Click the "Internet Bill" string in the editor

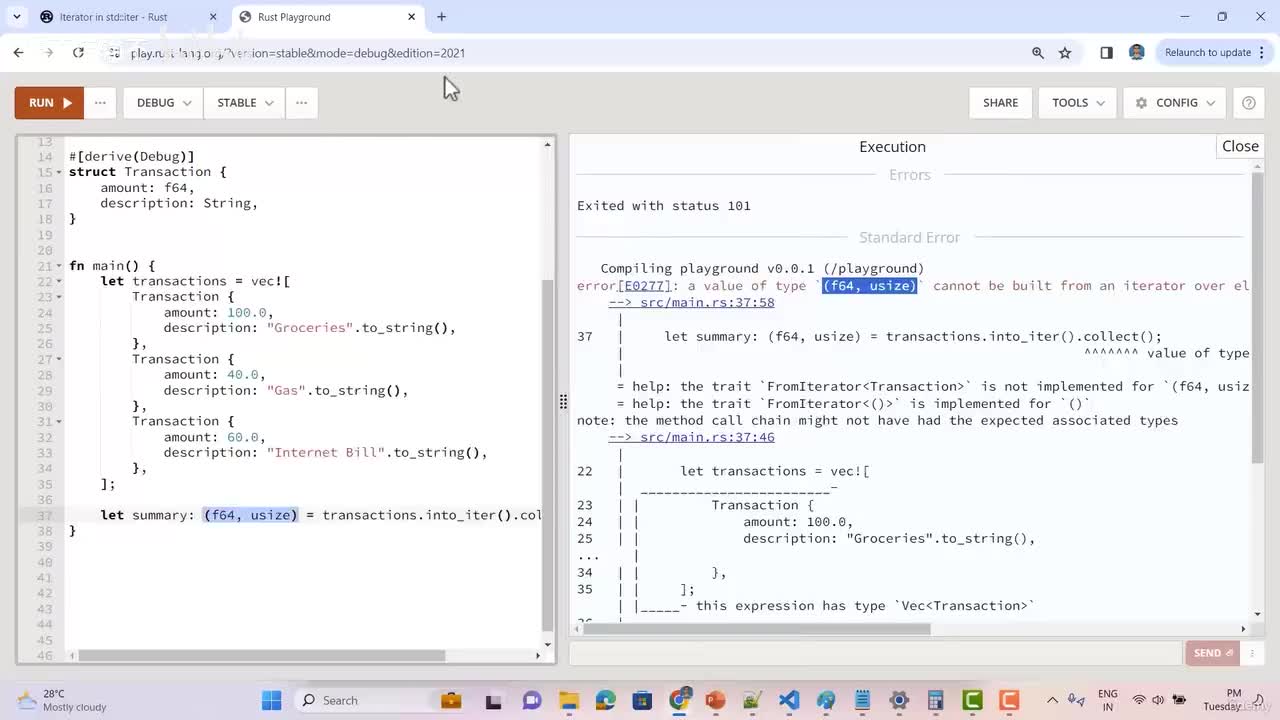pos(326,453)
